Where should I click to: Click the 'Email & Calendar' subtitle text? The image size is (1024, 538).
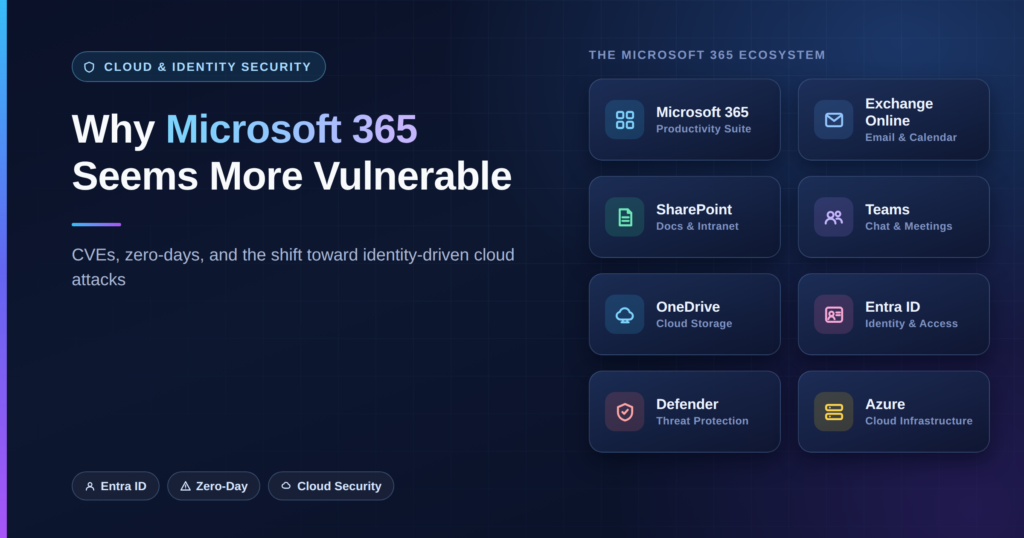pyautogui.click(x=911, y=138)
